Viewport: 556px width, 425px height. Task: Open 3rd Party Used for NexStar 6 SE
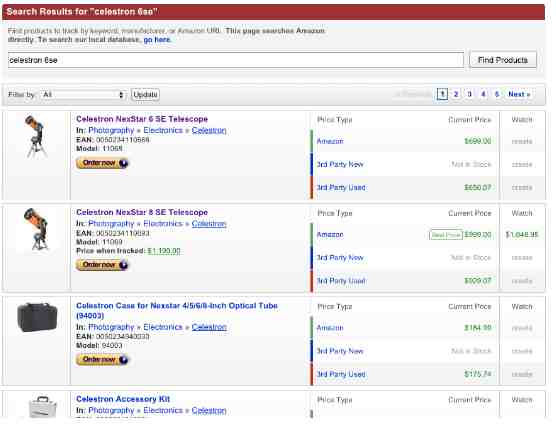(x=341, y=188)
